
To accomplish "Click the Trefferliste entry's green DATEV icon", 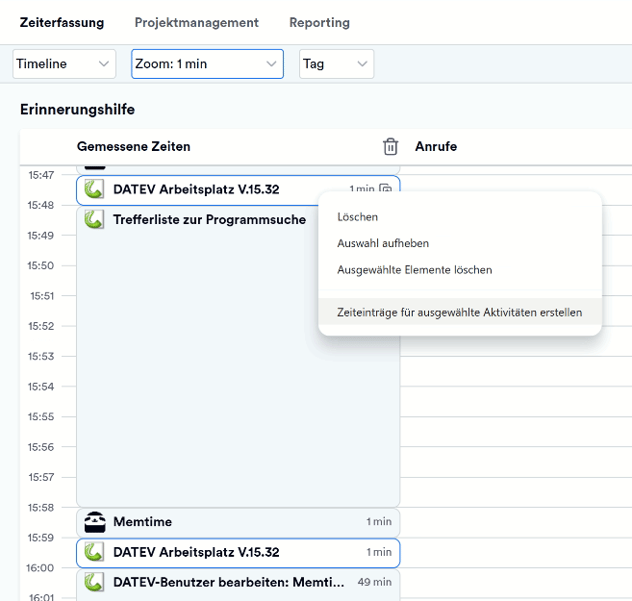I will tap(95, 219).
